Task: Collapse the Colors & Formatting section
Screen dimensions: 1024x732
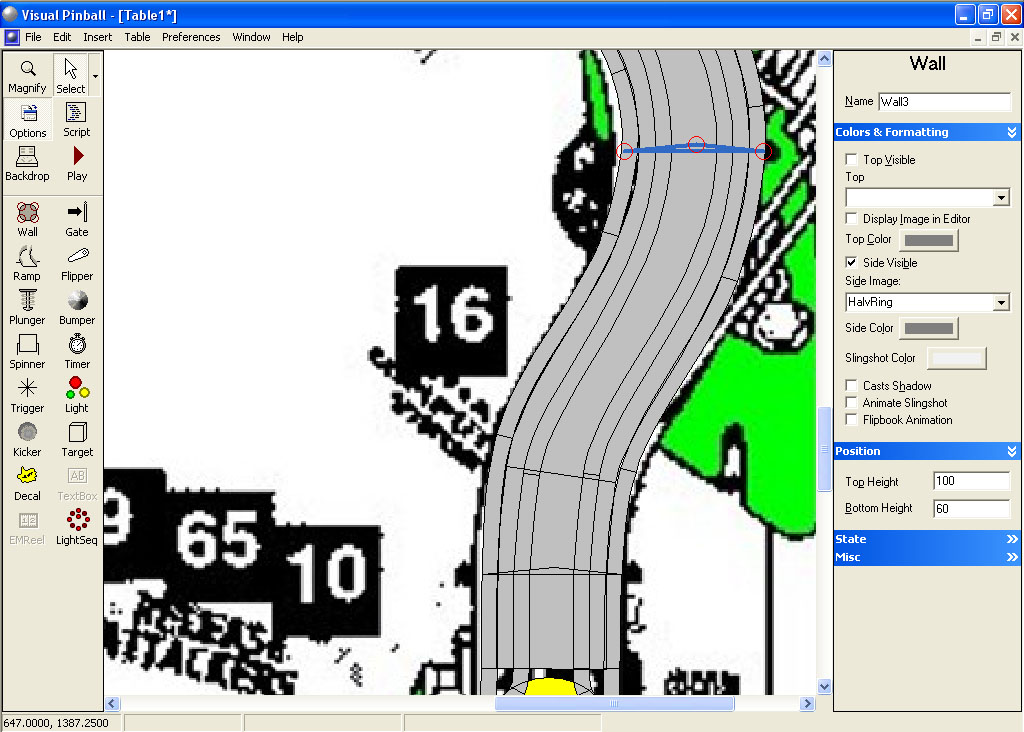Action: 1011,132
